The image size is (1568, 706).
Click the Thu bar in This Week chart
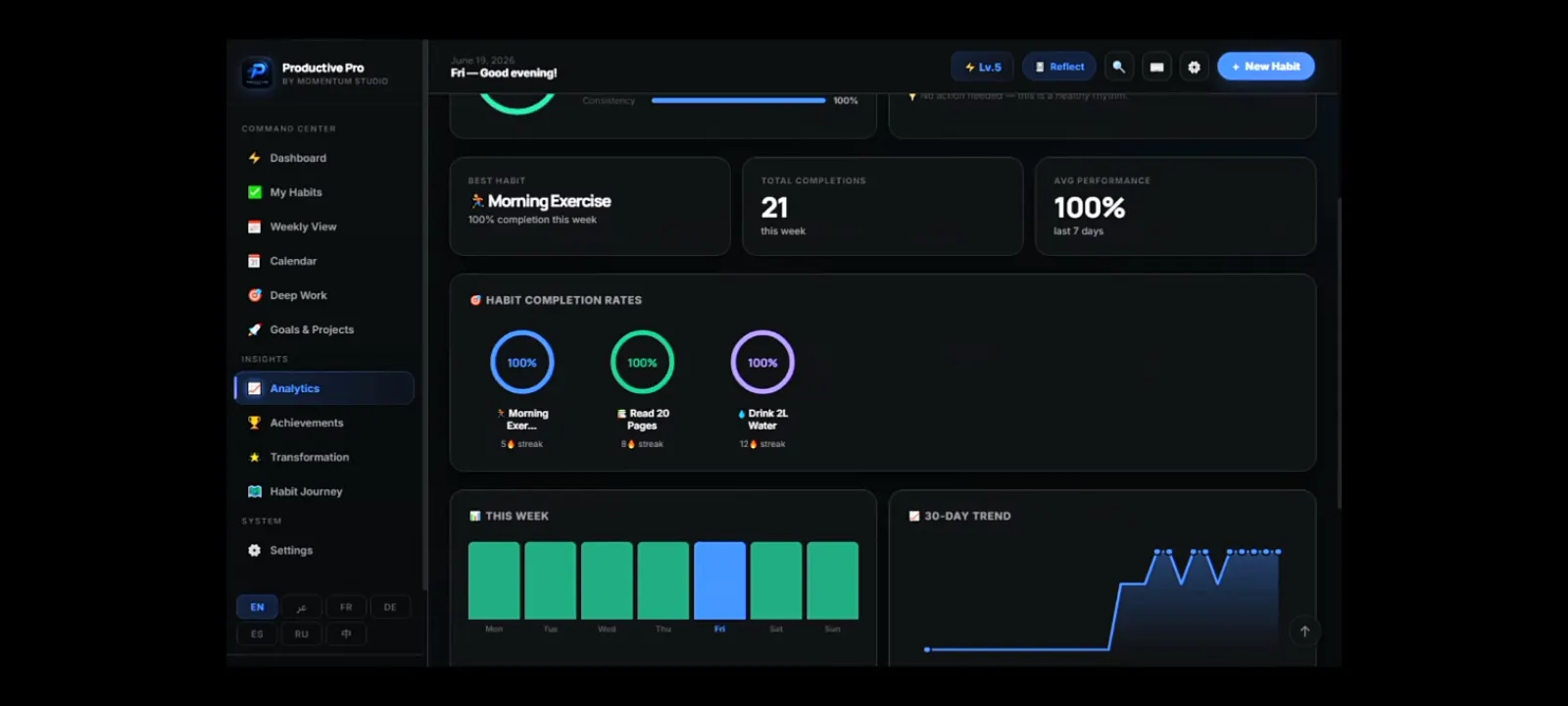pos(663,580)
